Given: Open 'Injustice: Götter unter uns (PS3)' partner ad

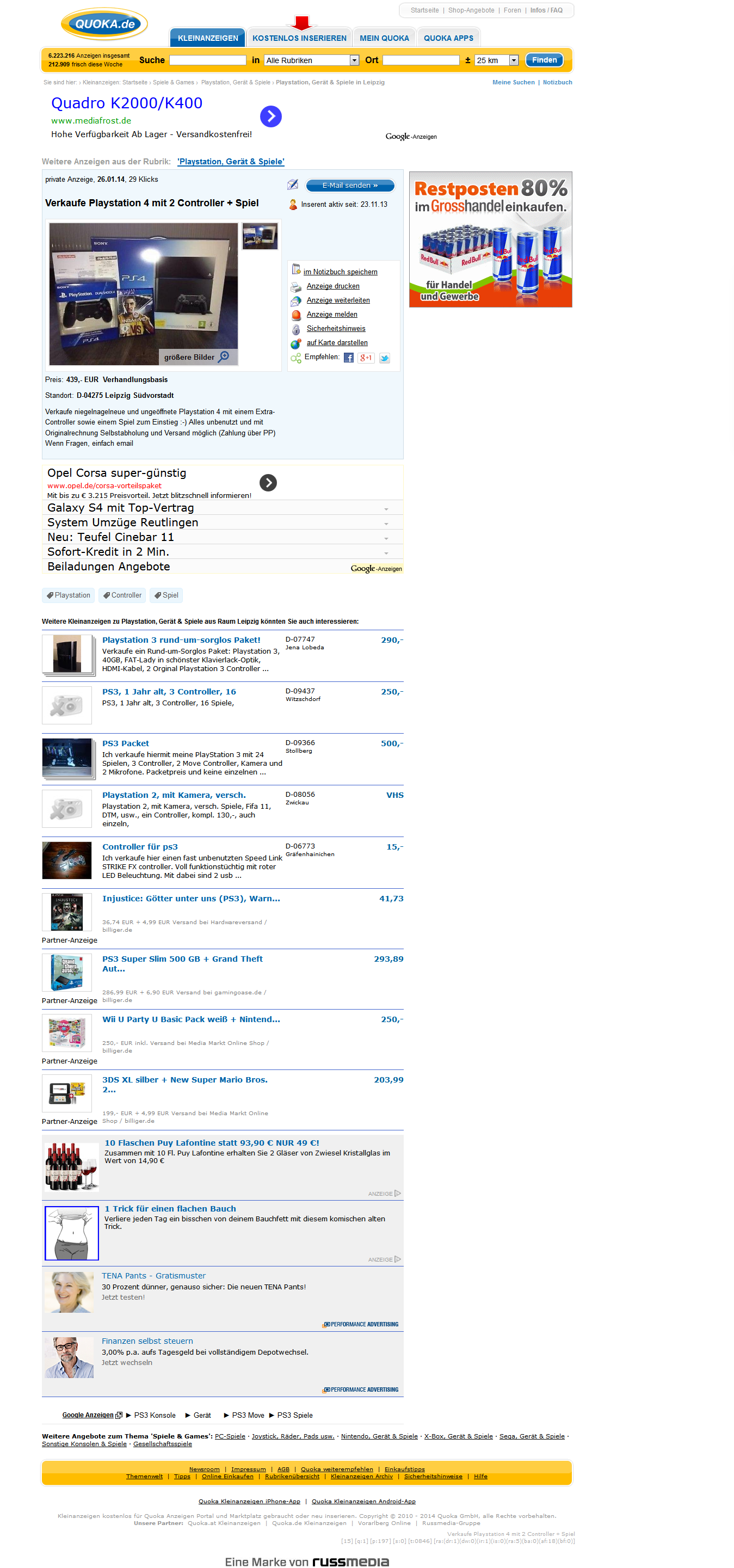Looking at the screenshot, I should click(191, 899).
